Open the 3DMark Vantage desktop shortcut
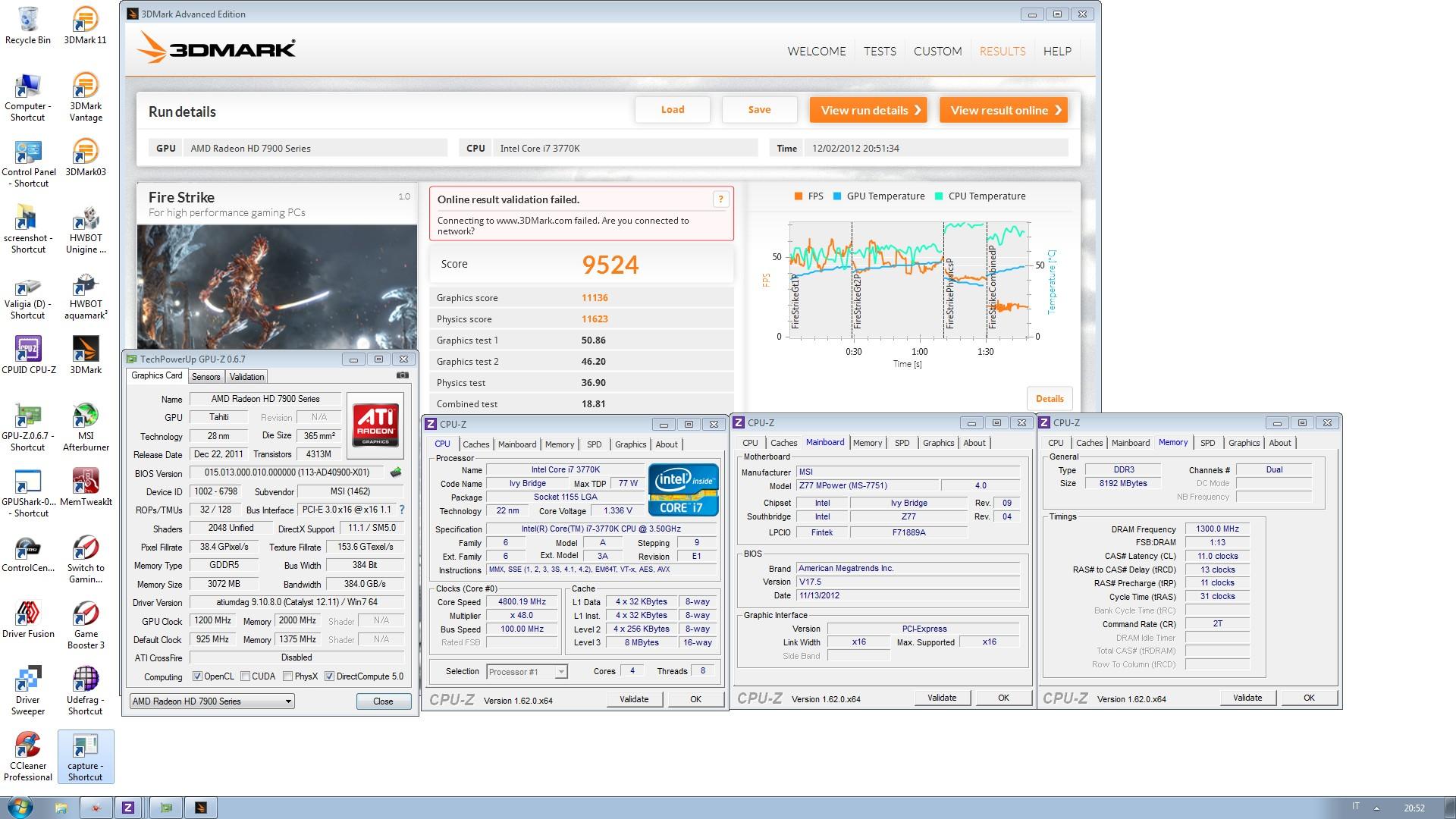 (85, 97)
